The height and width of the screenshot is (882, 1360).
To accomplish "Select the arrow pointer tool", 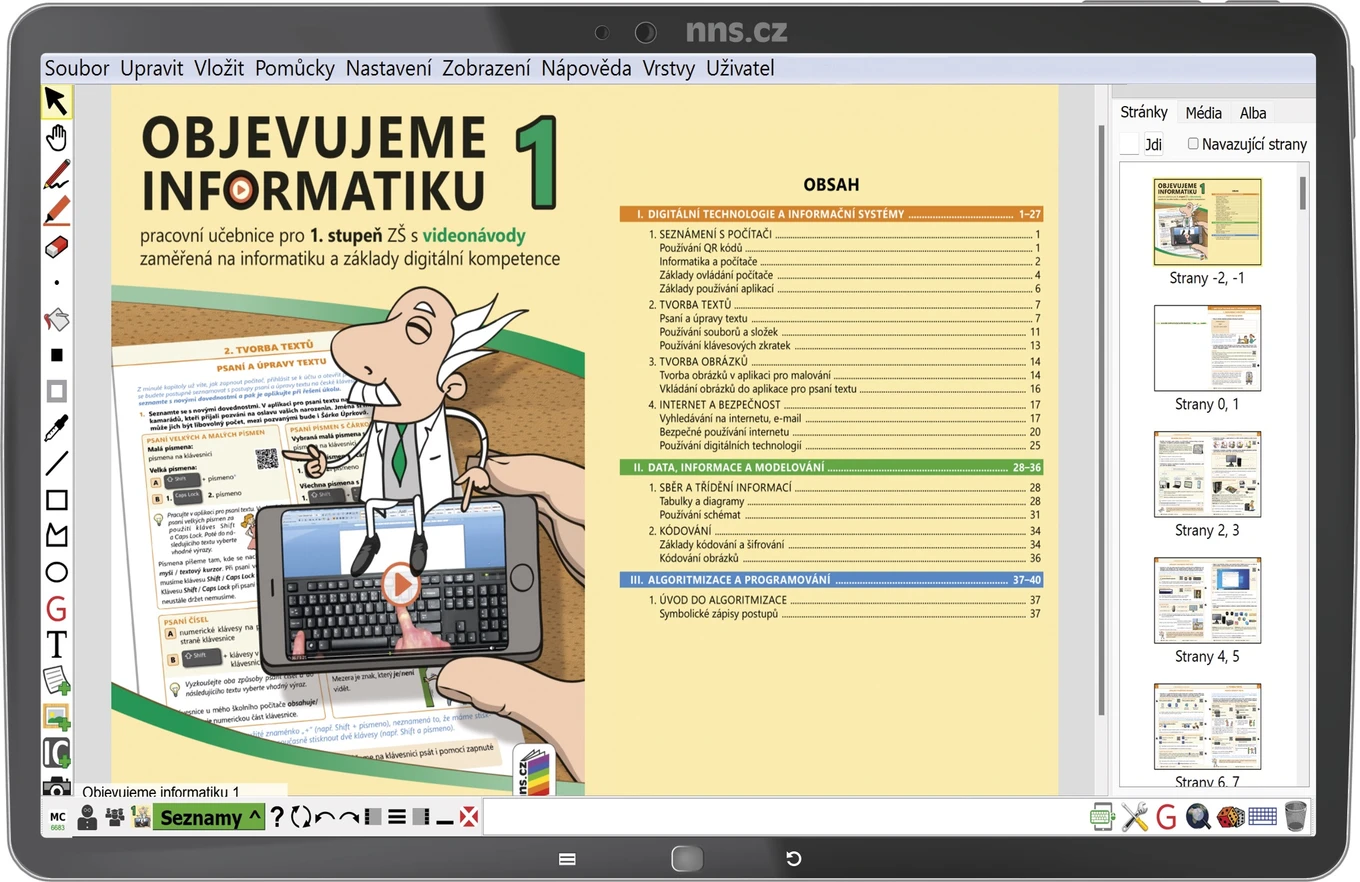I will coord(56,102).
